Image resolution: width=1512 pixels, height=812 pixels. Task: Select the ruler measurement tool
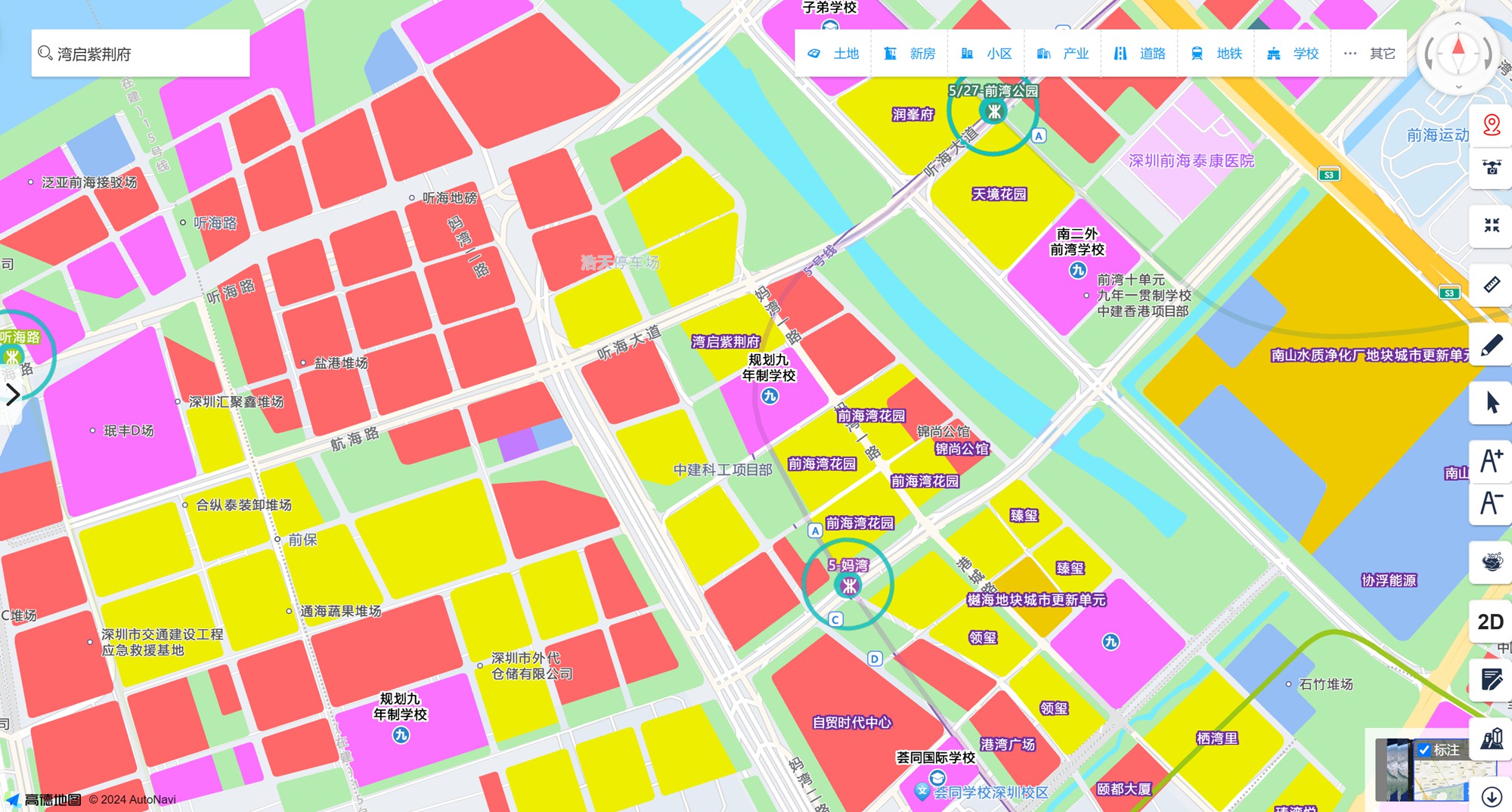click(x=1491, y=284)
